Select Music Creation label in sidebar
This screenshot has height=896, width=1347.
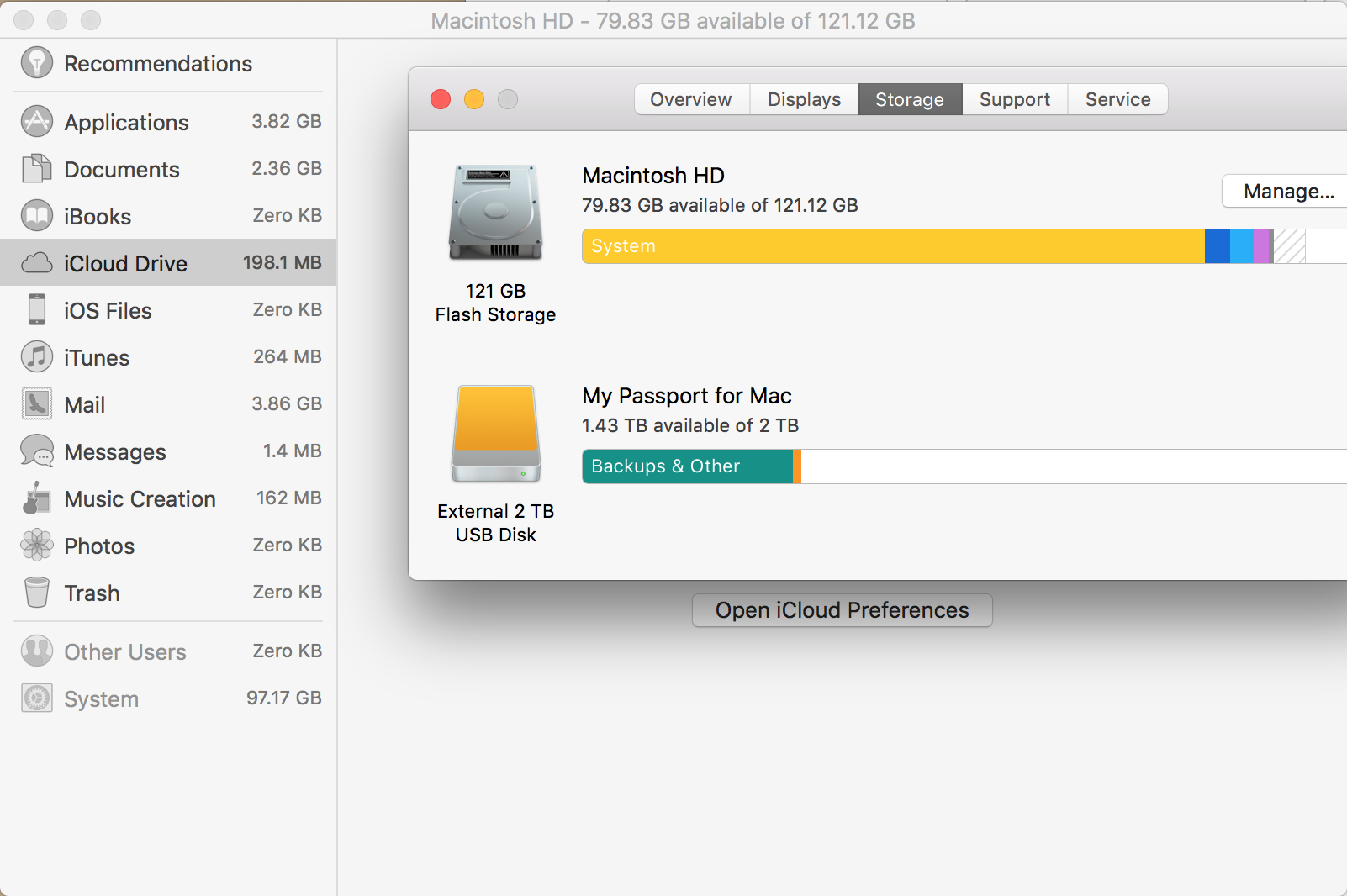140,499
